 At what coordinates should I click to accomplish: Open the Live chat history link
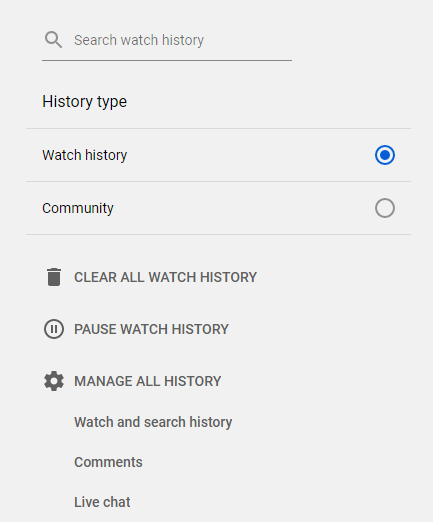(102, 502)
